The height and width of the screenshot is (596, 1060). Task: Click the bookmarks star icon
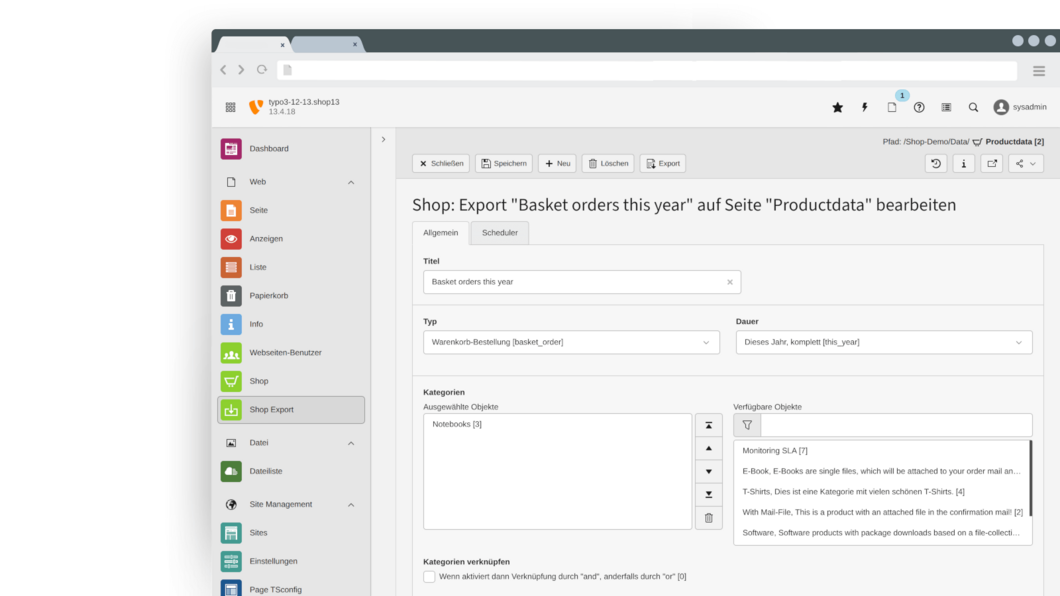(x=837, y=108)
